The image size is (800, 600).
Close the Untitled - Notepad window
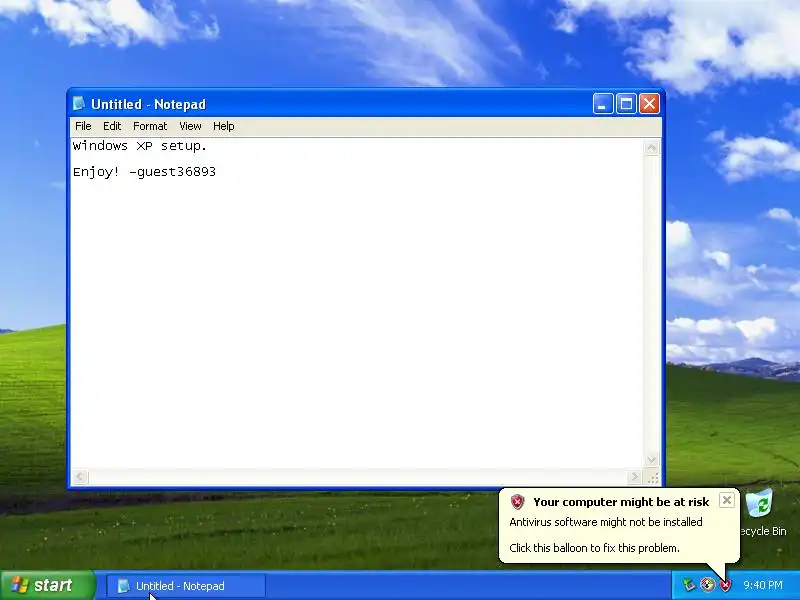(x=649, y=104)
